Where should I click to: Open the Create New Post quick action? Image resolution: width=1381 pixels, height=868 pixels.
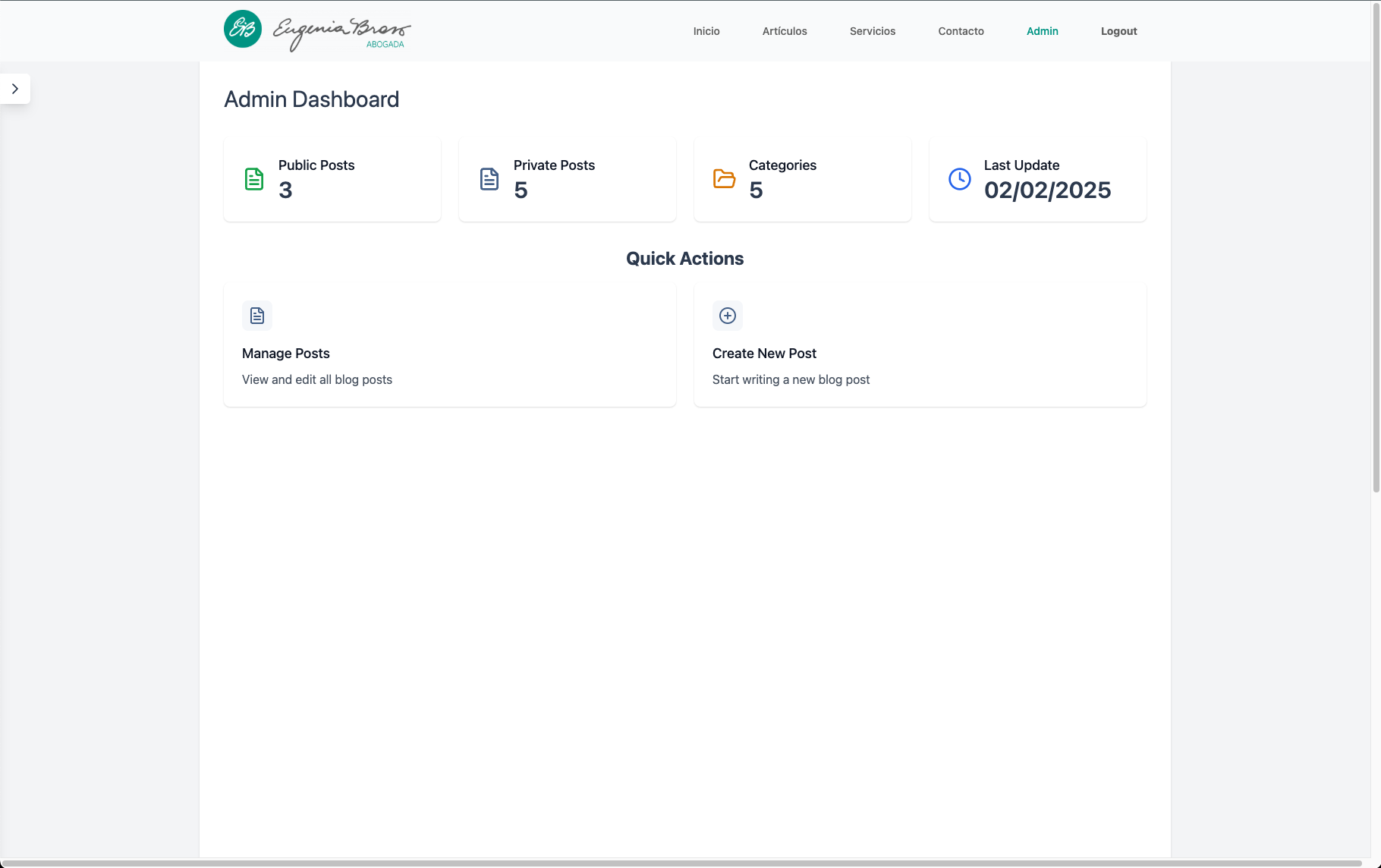pos(920,344)
